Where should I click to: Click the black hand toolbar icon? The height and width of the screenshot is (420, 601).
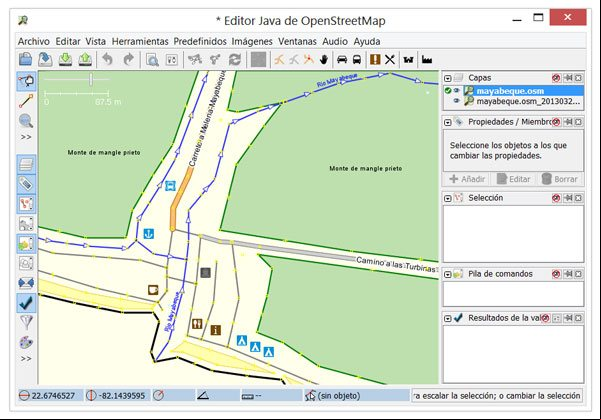point(324,60)
